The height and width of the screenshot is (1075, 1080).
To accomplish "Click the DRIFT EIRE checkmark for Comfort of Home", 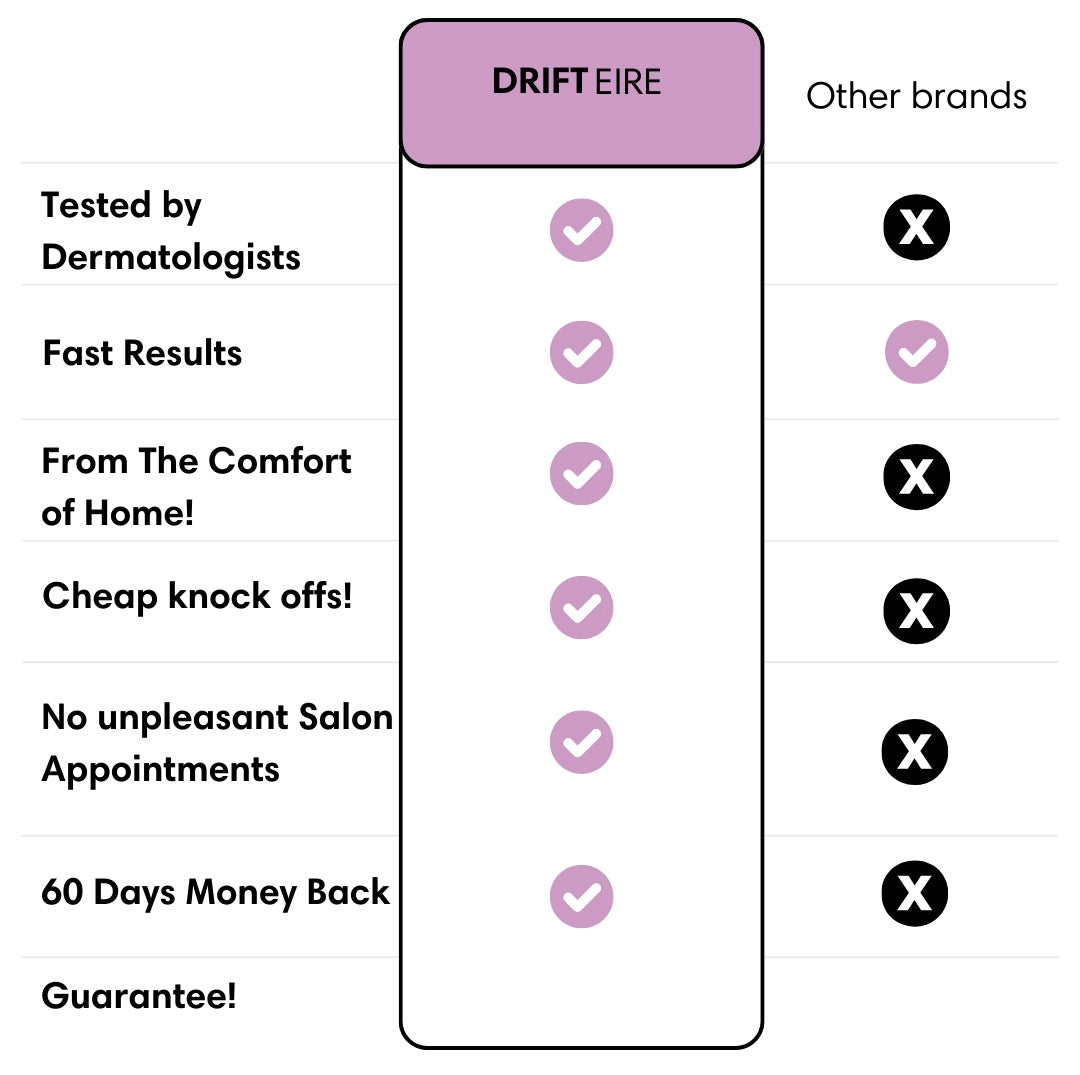I will point(581,474).
